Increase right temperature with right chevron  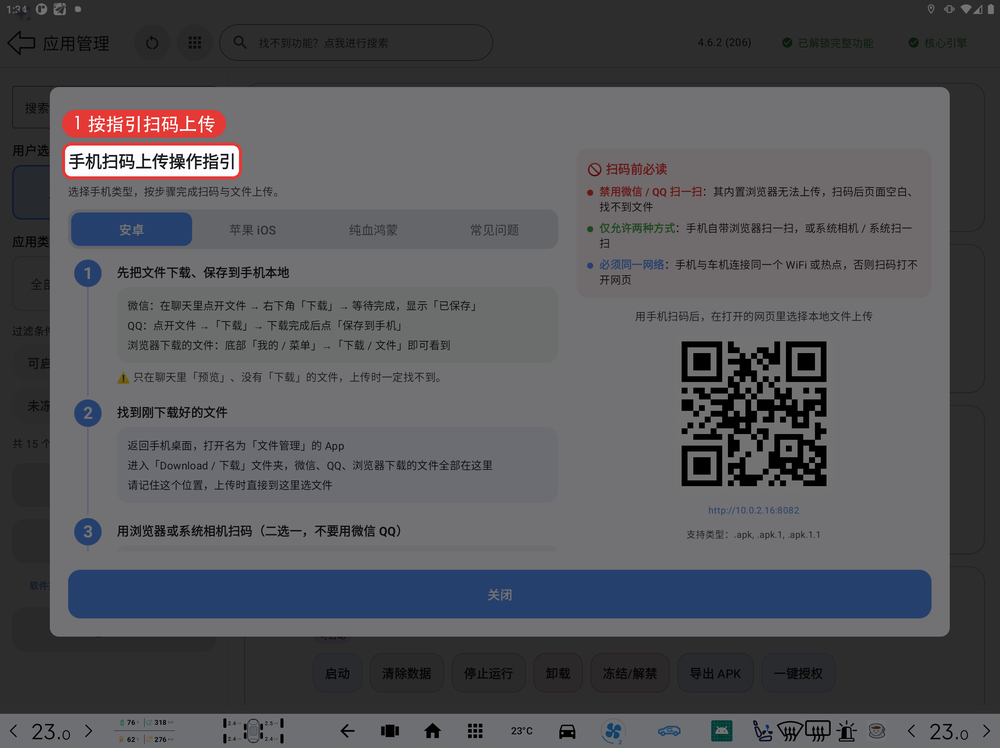987,731
